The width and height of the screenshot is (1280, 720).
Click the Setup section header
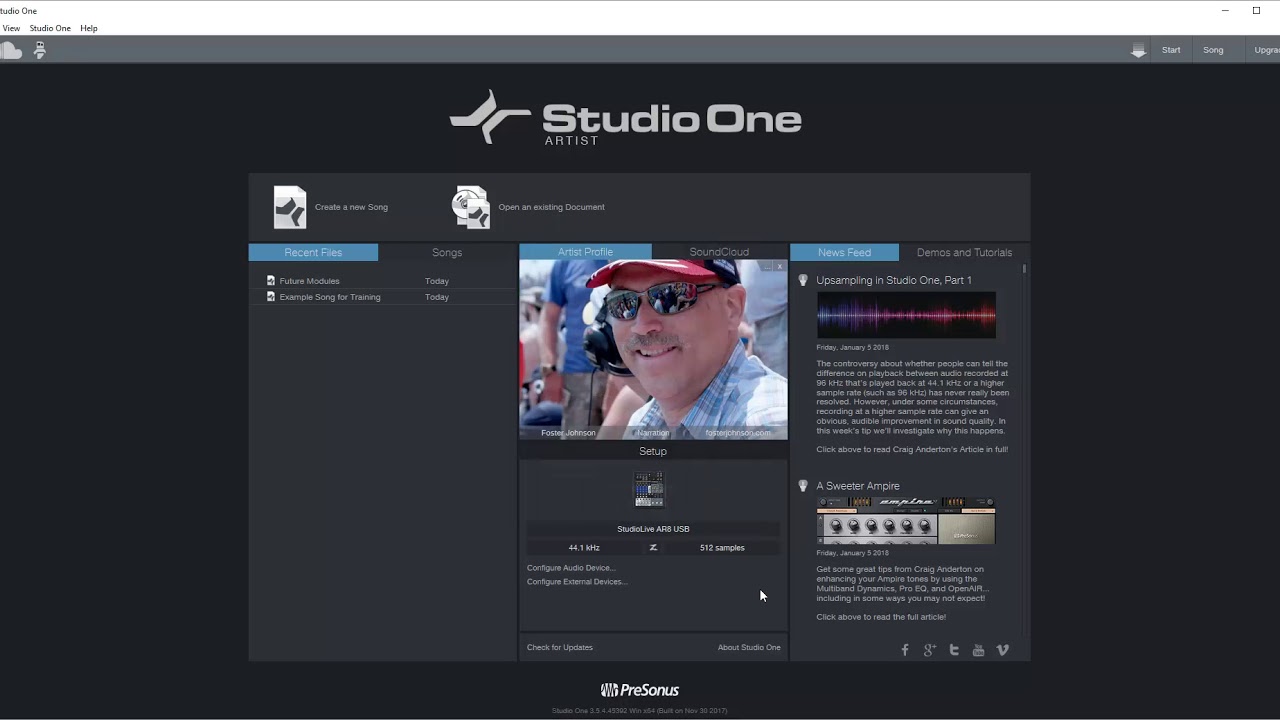coord(653,451)
